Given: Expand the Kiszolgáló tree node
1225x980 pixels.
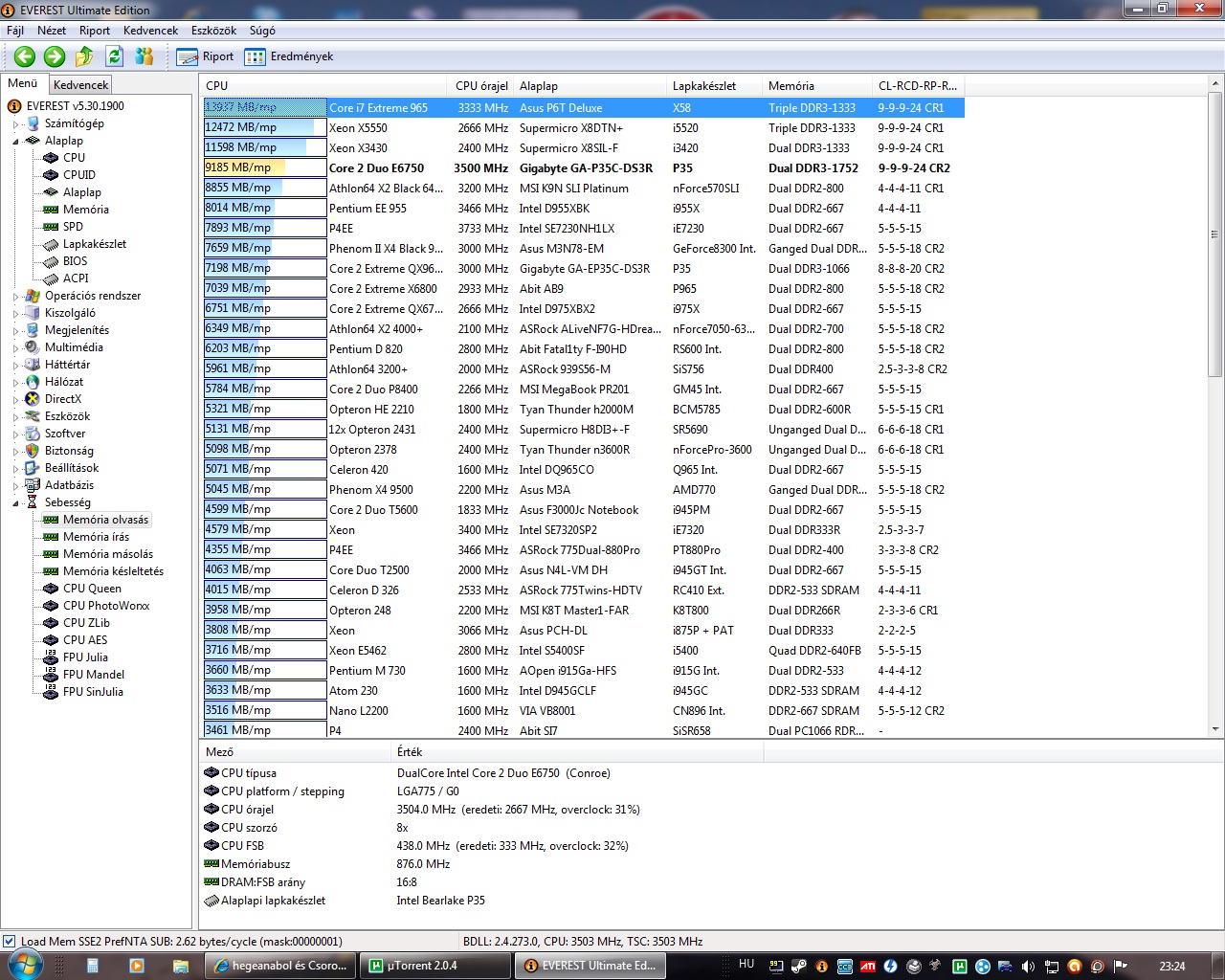Looking at the screenshot, I should [x=15, y=313].
